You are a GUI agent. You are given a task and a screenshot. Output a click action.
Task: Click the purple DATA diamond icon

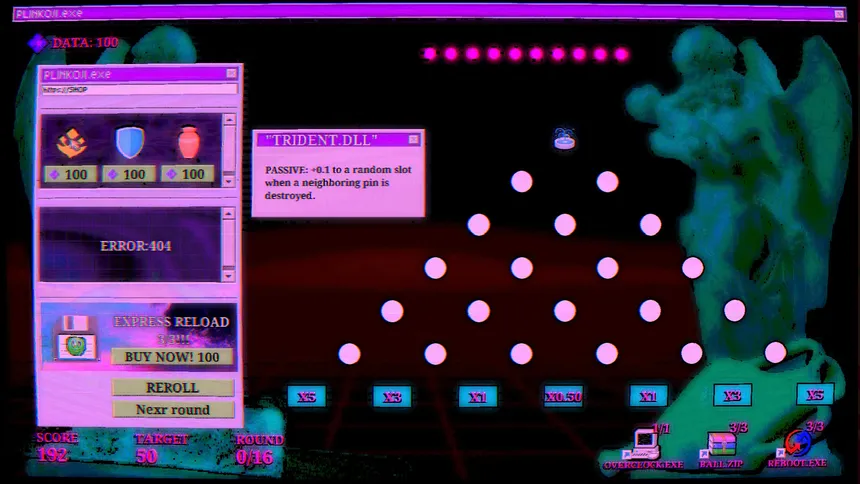[37, 43]
